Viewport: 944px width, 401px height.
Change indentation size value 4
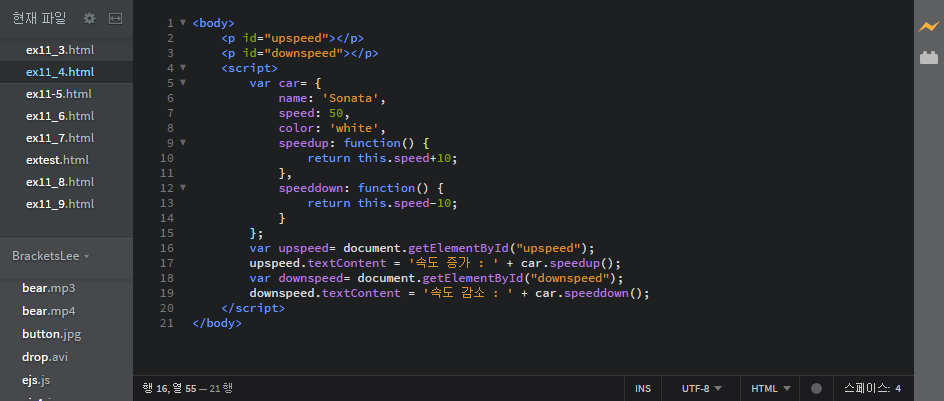click(898, 389)
